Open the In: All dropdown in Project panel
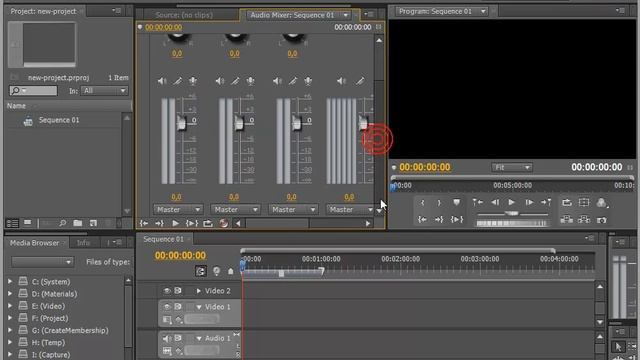The image size is (640, 360). pyautogui.click(x=104, y=91)
